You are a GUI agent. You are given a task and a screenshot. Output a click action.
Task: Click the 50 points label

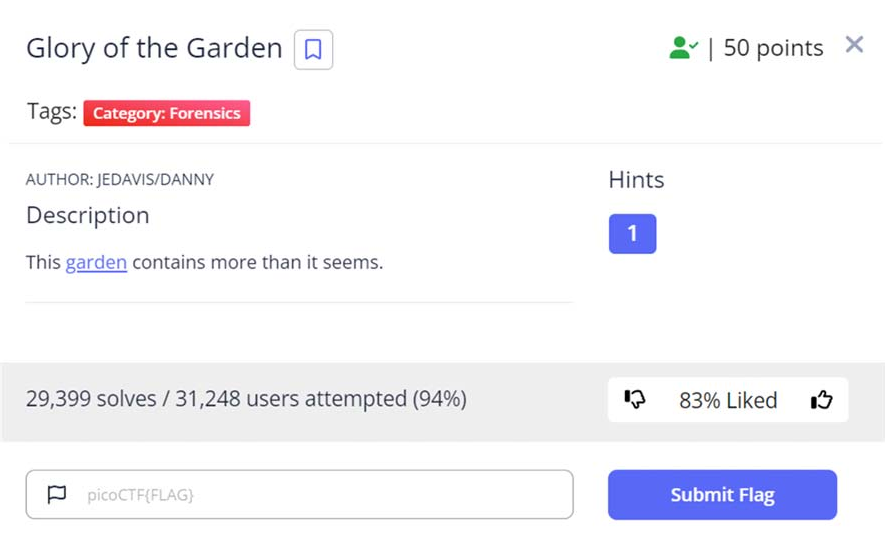pyautogui.click(x=773, y=48)
